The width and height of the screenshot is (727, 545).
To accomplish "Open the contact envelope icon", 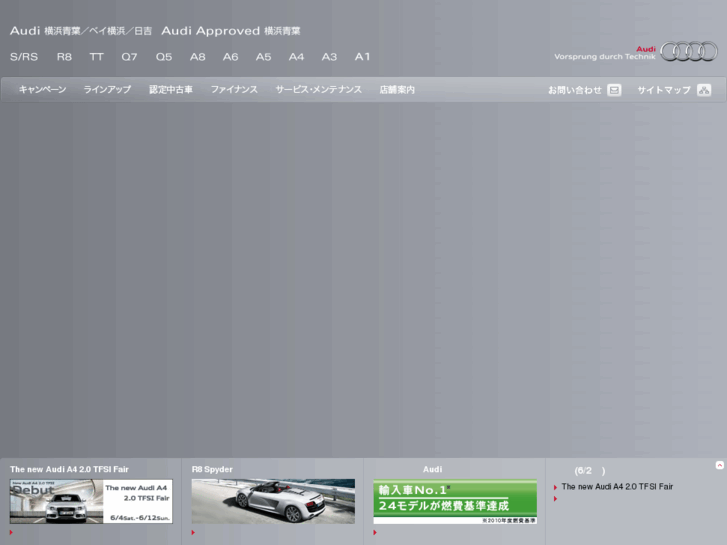I will [614, 90].
